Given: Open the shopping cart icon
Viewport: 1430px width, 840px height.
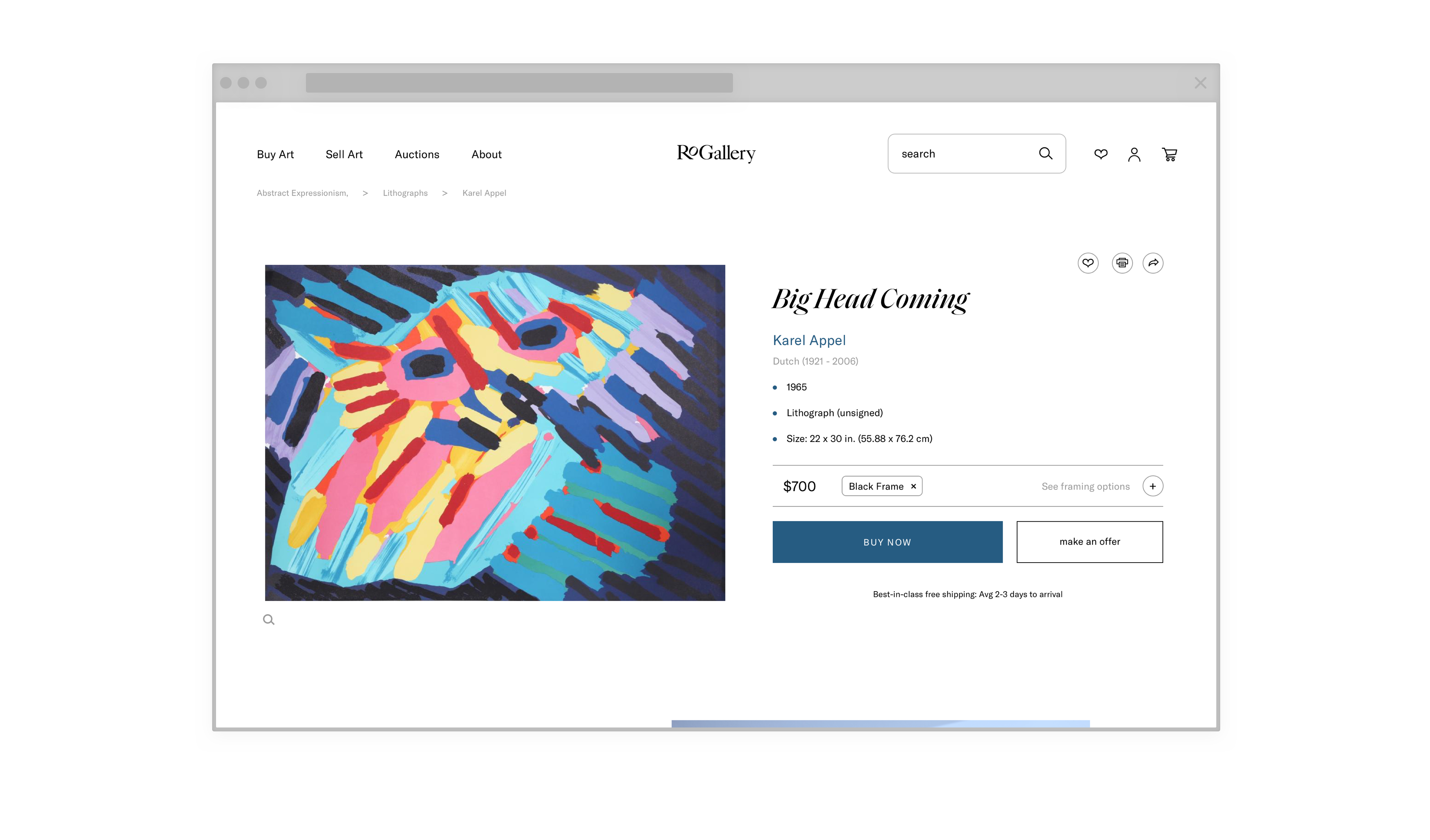Looking at the screenshot, I should click(1169, 154).
